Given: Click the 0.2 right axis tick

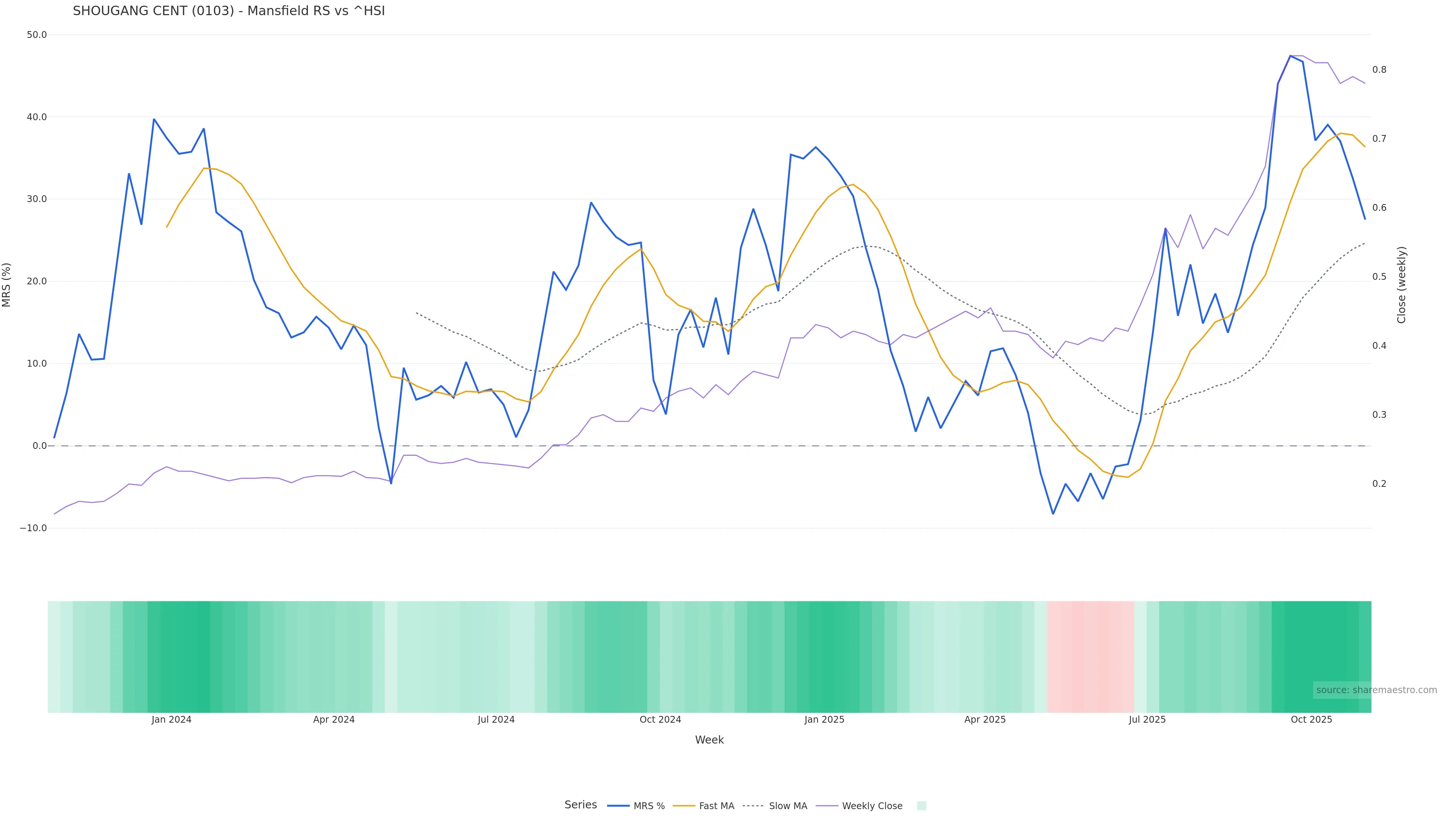Looking at the screenshot, I should pyautogui.click(x=1379, y=483).
